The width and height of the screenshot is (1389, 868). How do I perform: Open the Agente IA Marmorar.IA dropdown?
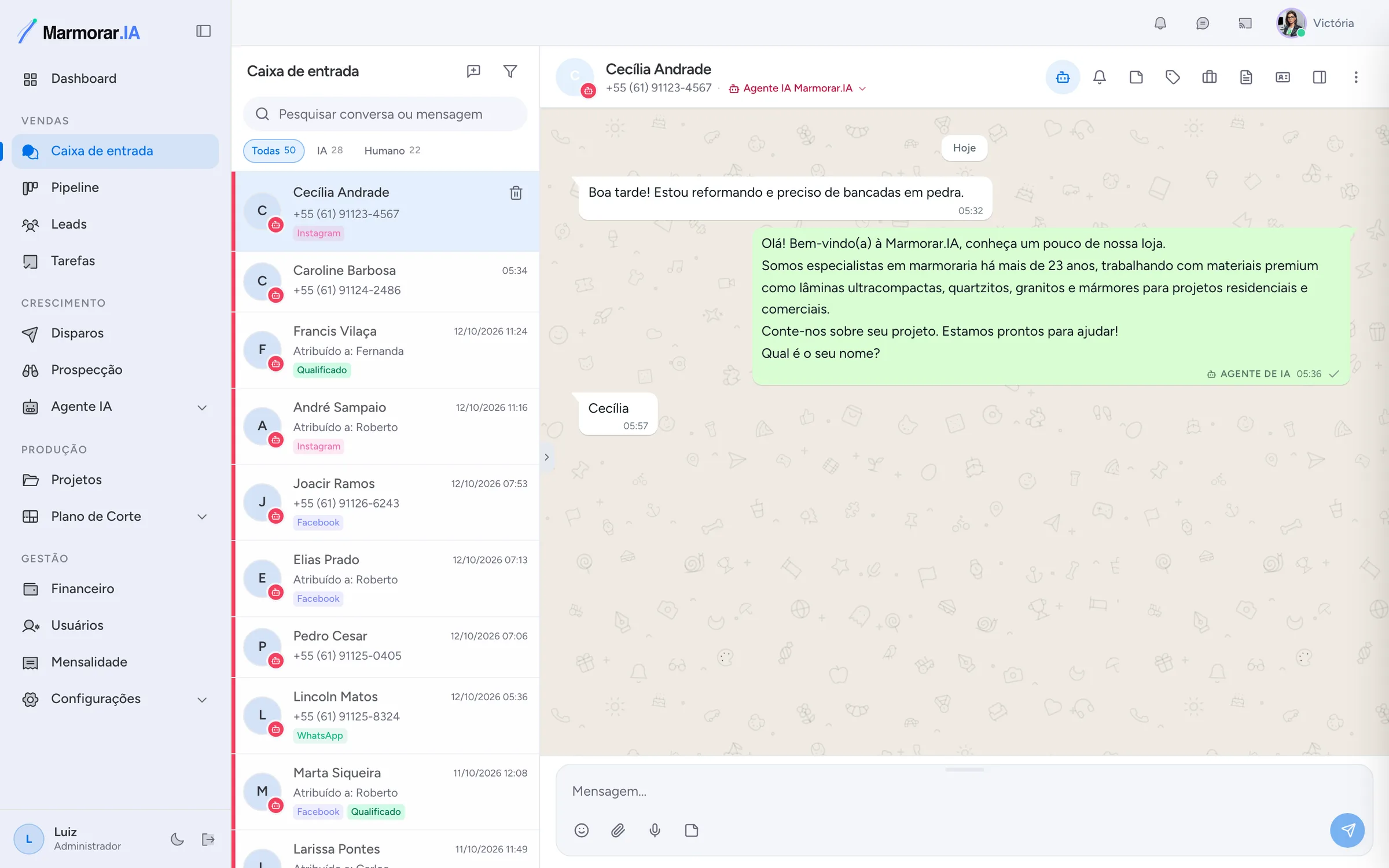point(797,89)
